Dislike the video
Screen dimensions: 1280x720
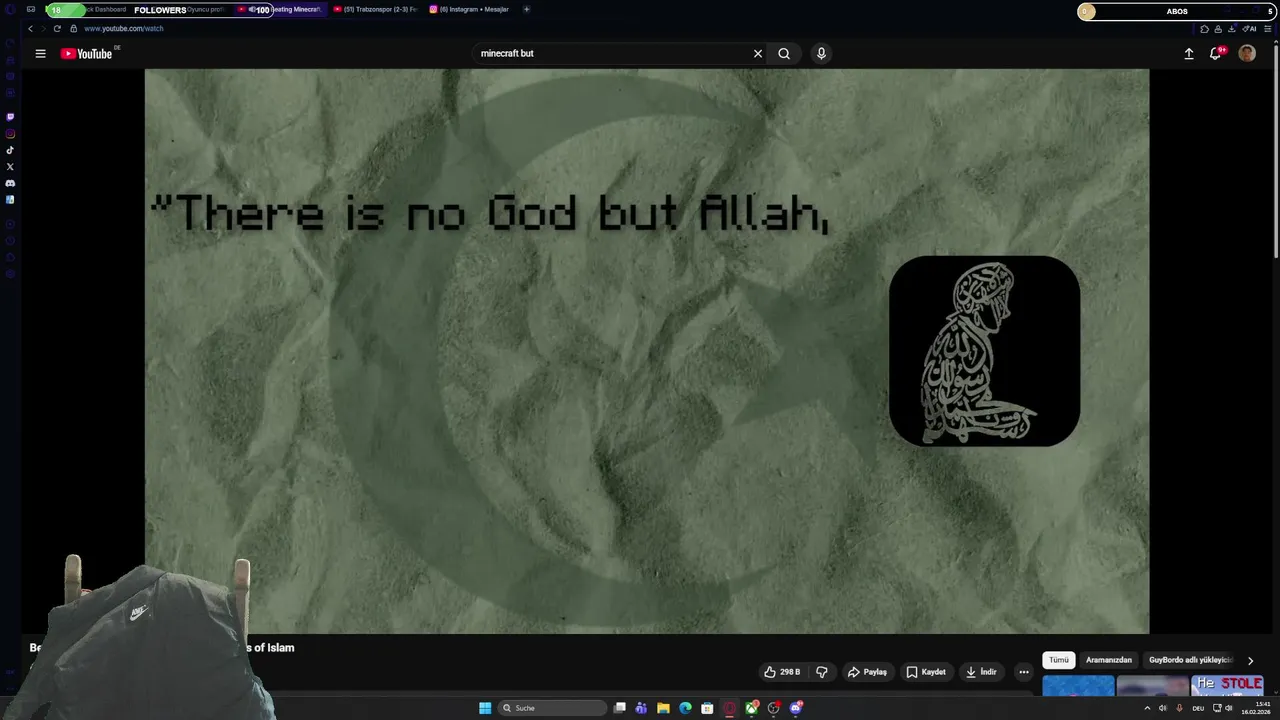click(x=822, y=672)
